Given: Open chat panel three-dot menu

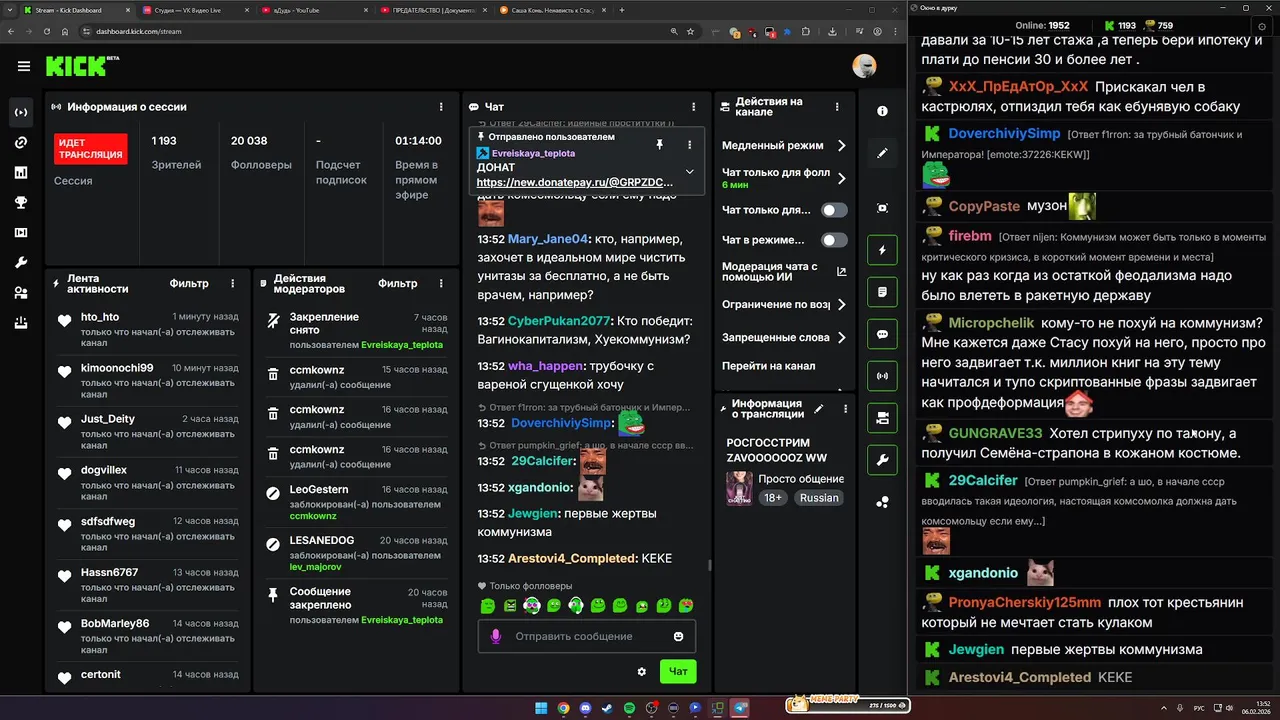Looking at the screenshot, I should (x=694, y=106).
